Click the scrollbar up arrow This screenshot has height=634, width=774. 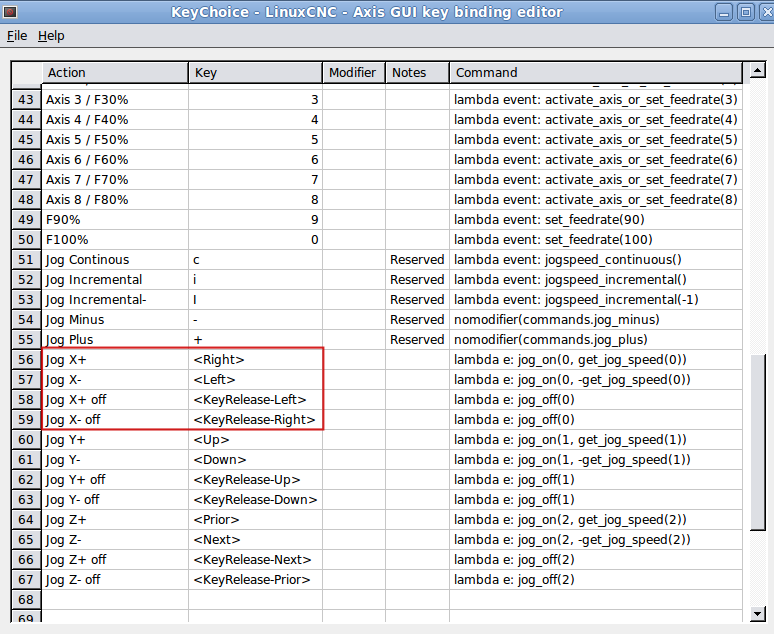click(757, 70)
